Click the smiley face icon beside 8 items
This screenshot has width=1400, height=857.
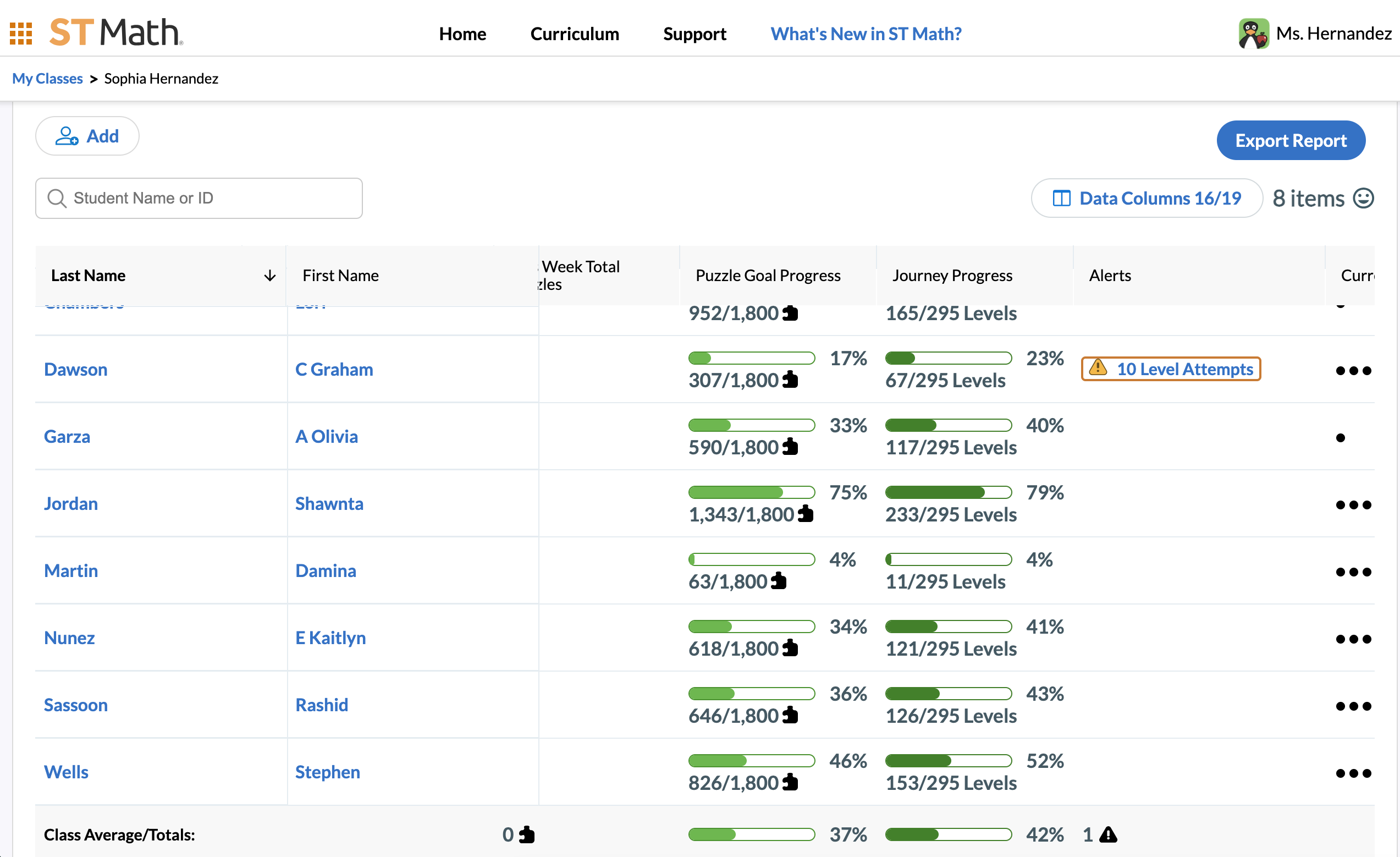[1363, 199]
